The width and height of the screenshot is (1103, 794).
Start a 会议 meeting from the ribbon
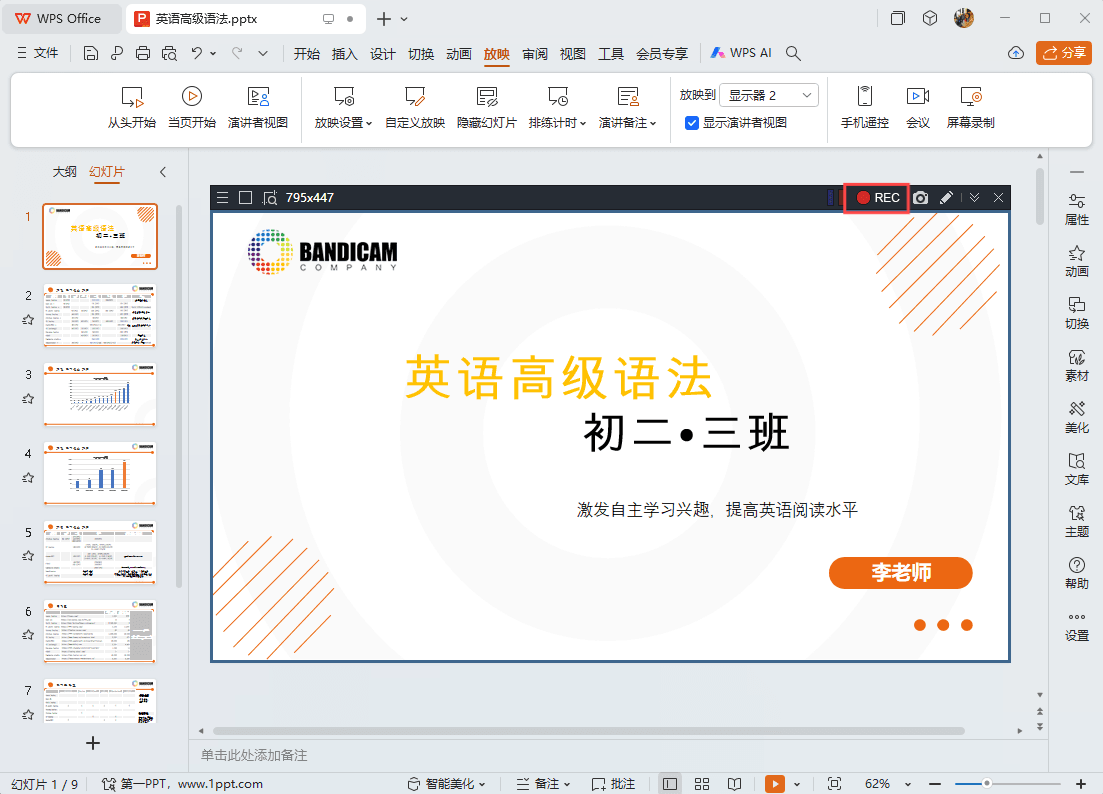917,107
